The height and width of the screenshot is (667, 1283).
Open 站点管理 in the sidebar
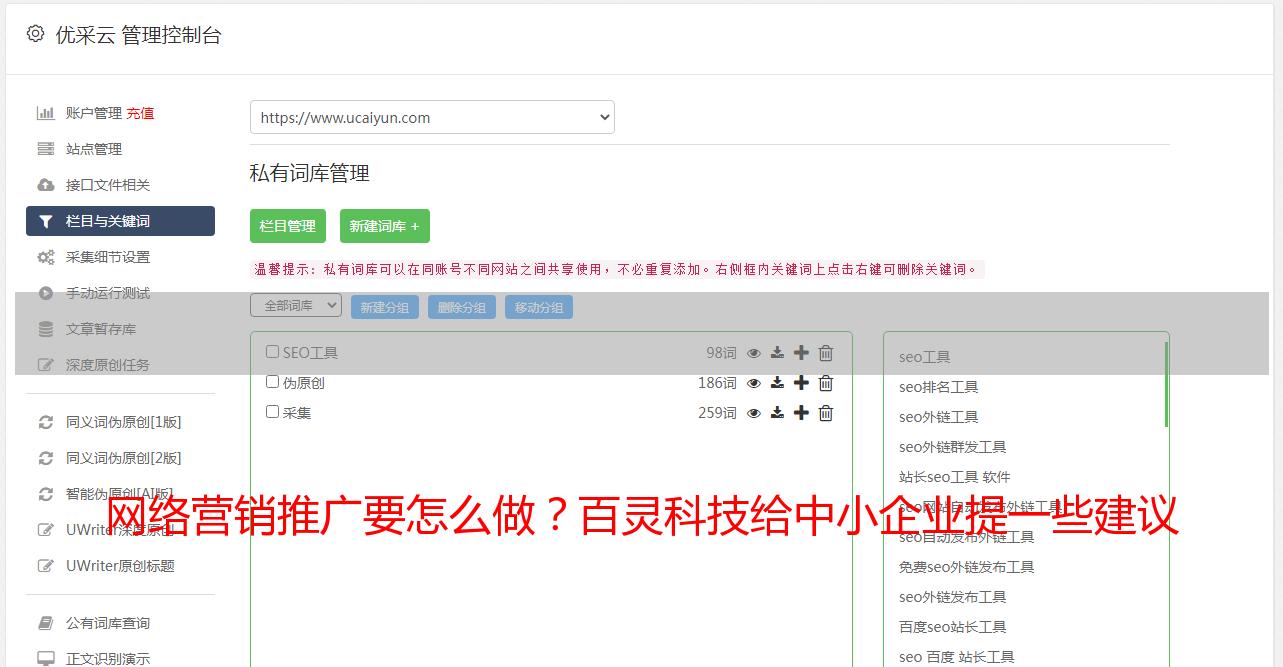coord(94,149)
